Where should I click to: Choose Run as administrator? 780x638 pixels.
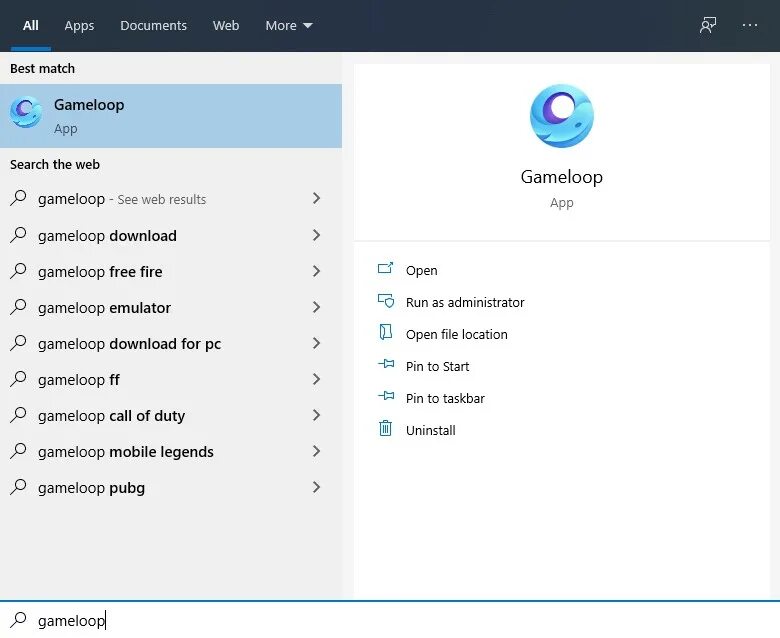pos(465,302)
